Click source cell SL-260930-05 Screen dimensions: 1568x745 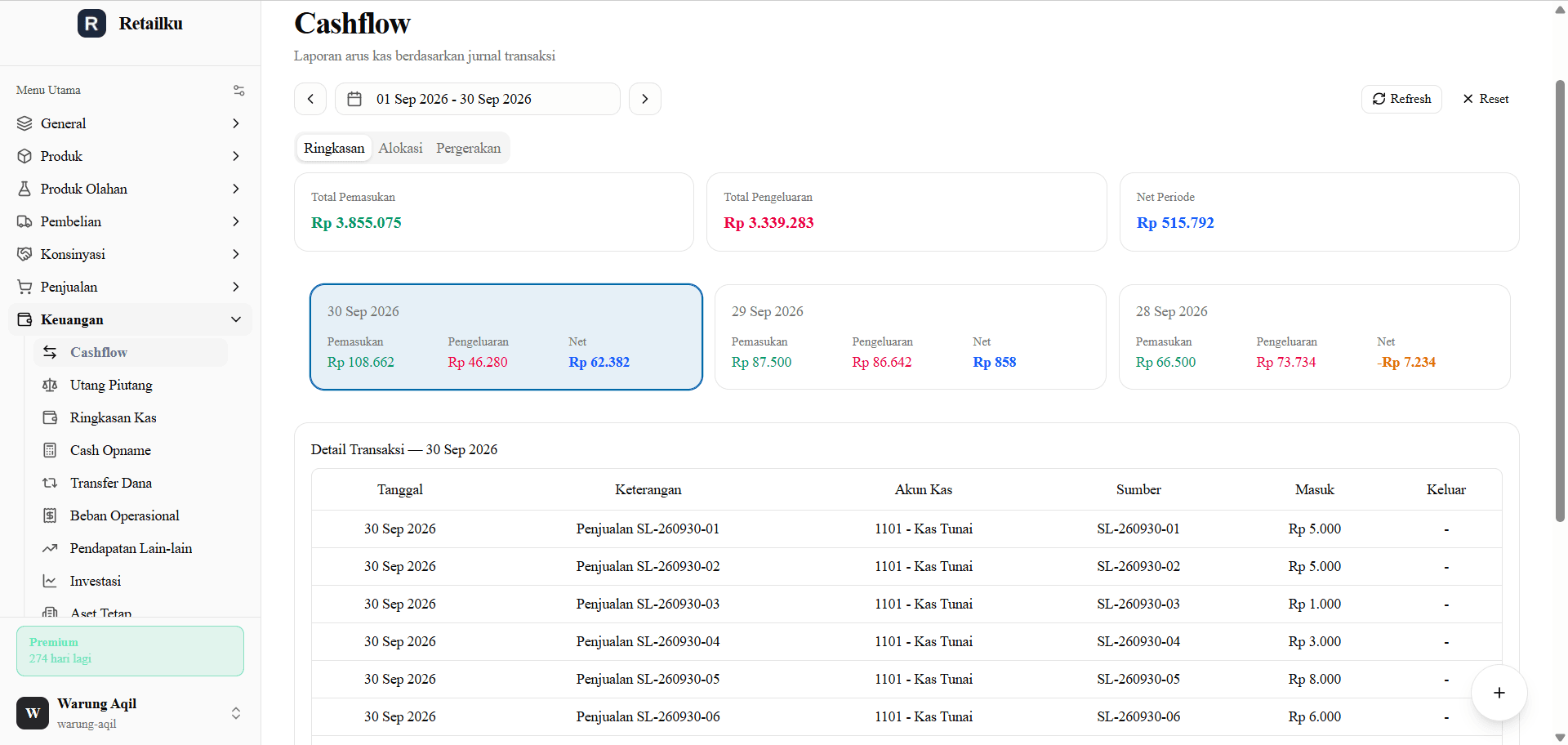1138,679
